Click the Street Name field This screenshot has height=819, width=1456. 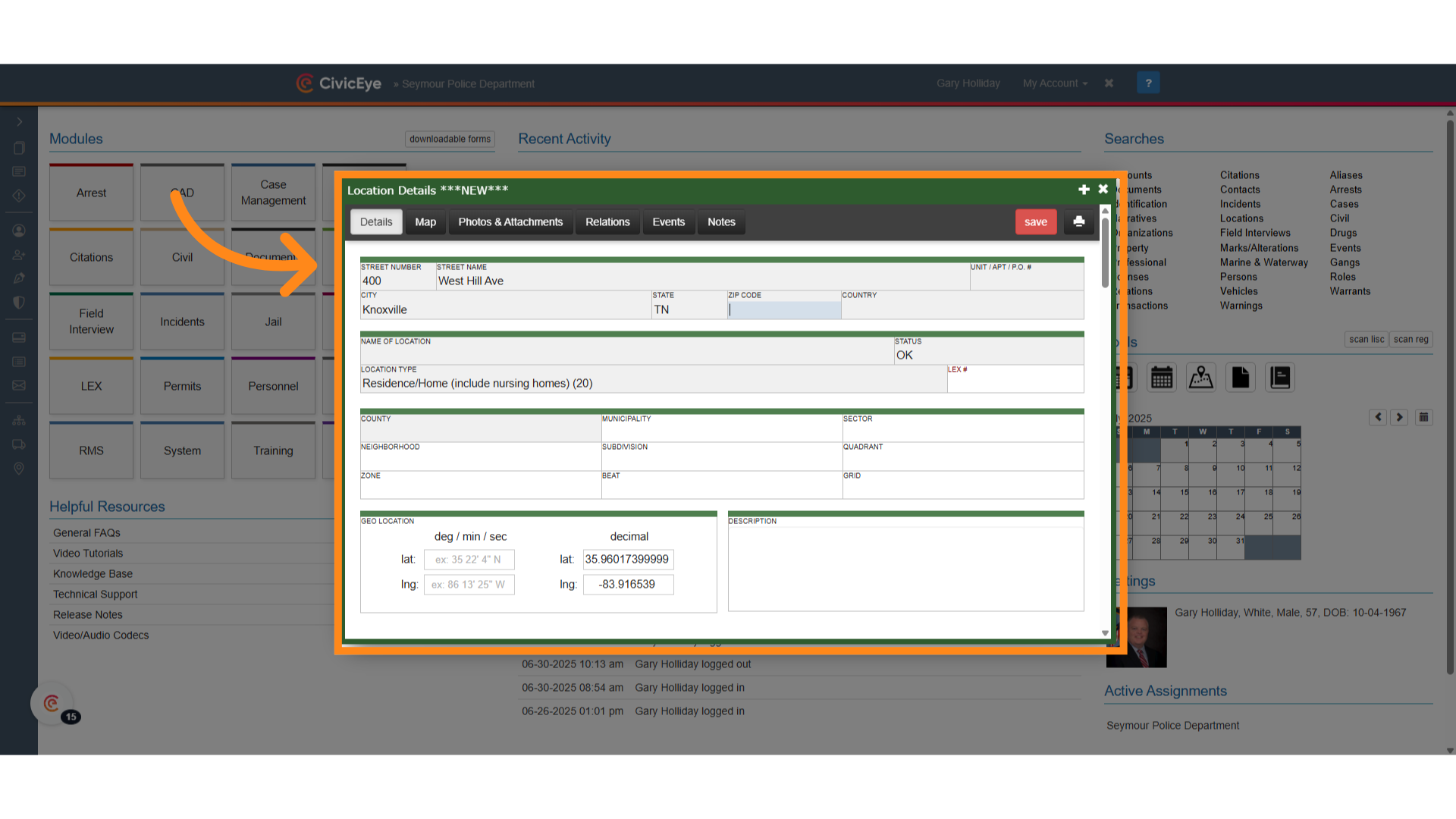(702, 276)
